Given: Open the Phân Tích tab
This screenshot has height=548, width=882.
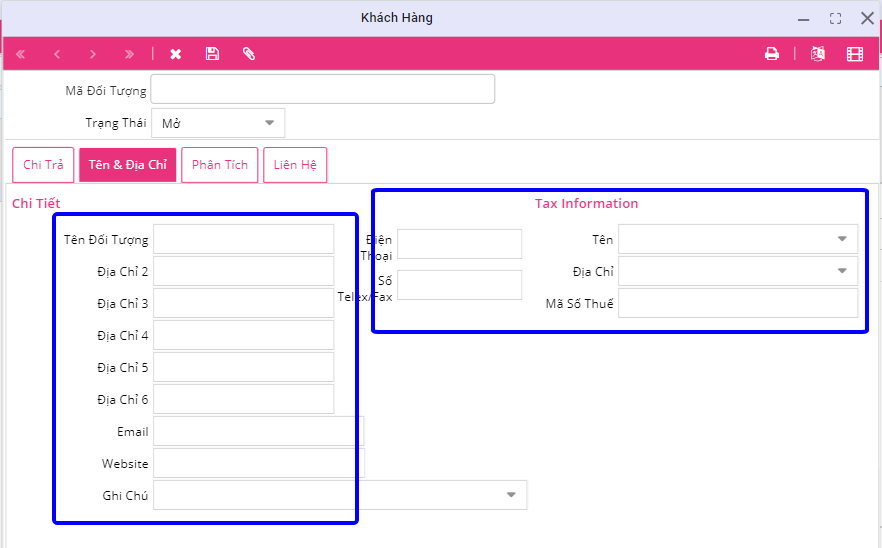Looking at the screenshot, I should tap(220, 165).
